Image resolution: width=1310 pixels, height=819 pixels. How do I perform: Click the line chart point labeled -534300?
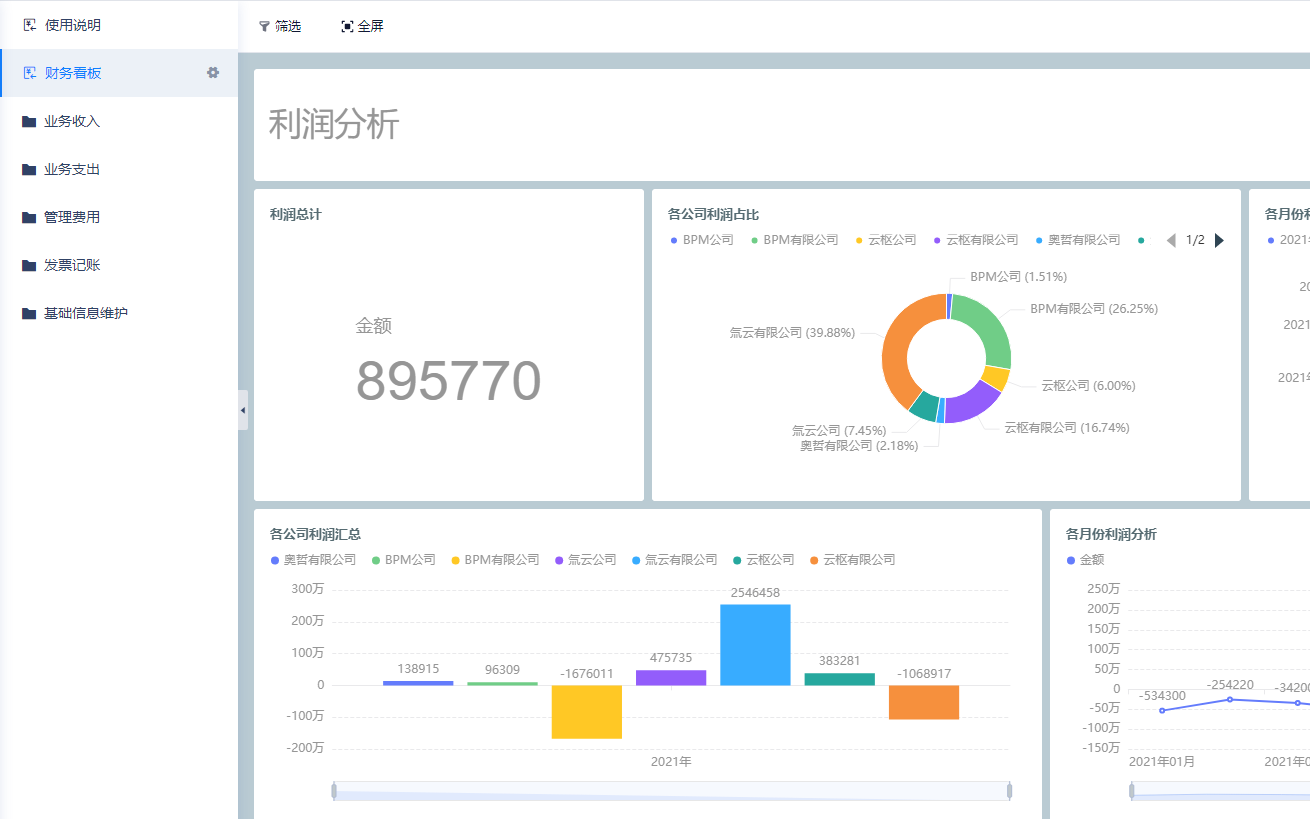(1162, 710)
